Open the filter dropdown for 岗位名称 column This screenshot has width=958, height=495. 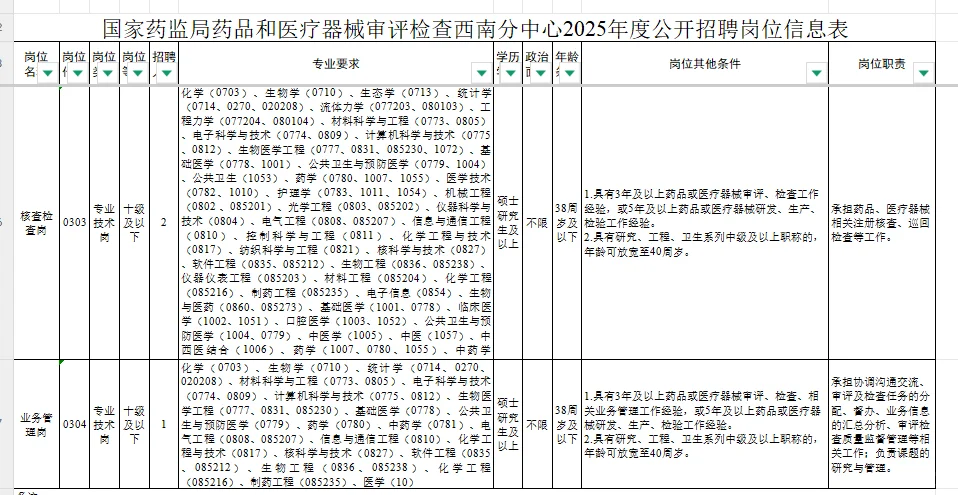pyautogui.click(x=48, y=73)
